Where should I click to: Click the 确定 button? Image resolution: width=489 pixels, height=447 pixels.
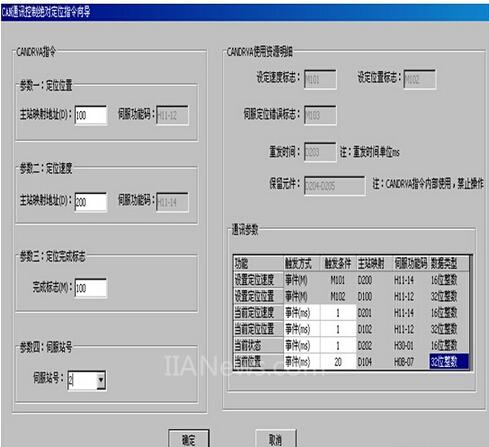189,439
